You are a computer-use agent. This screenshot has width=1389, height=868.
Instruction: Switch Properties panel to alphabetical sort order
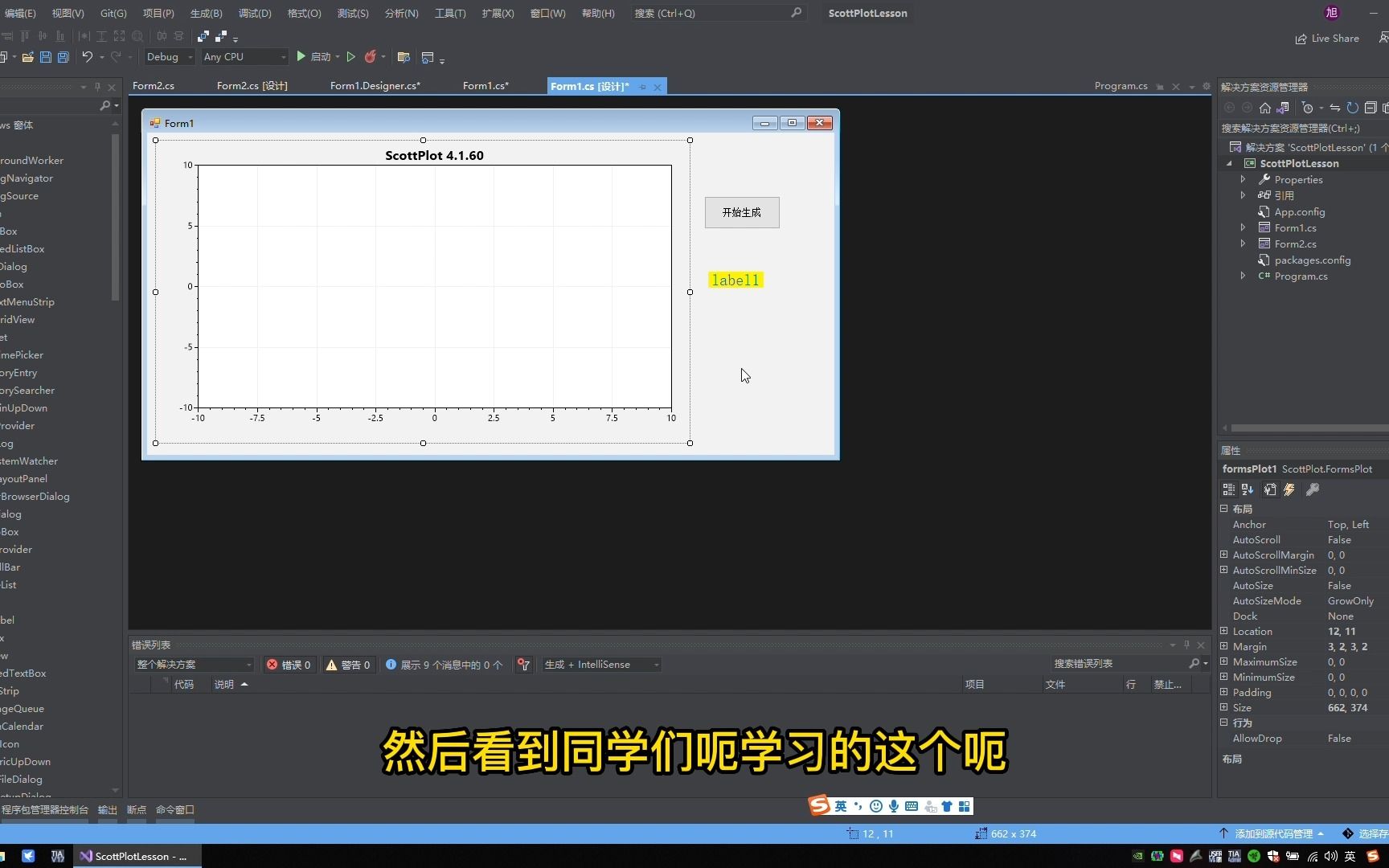pyautogui.click(x=1247, y=489)
